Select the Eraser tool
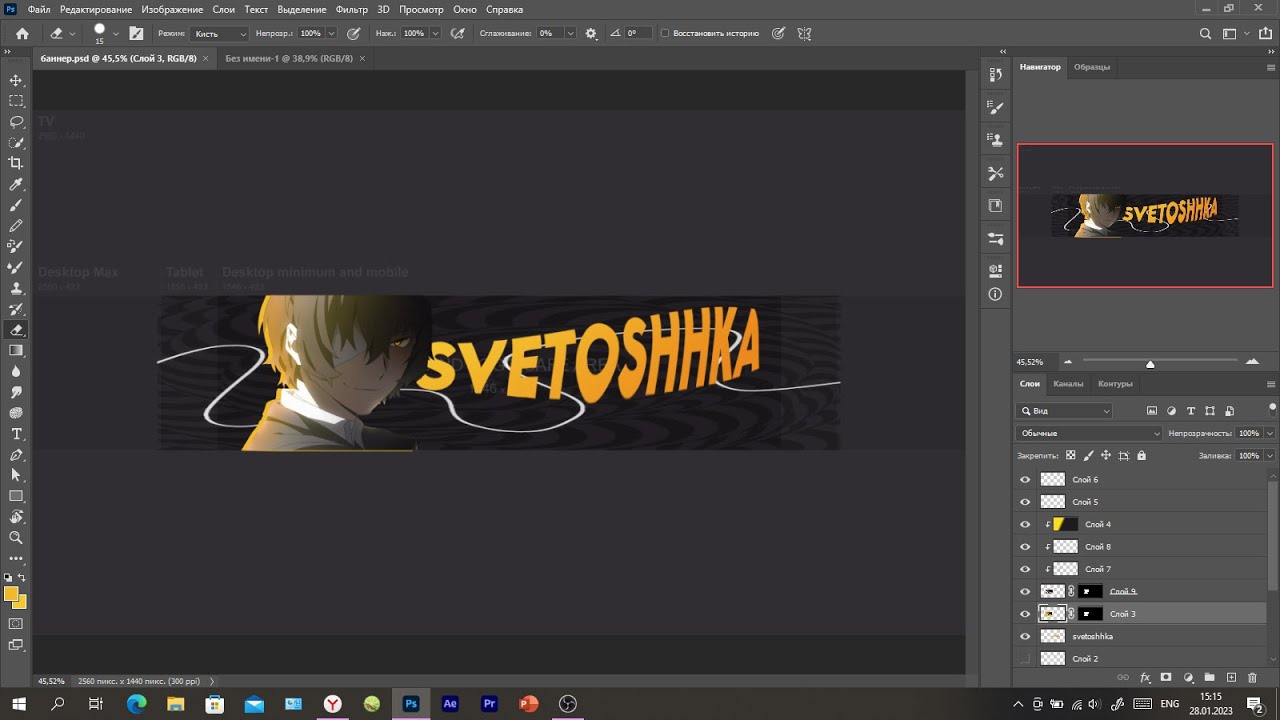The image size is (1280, 720). click(16, 330)
